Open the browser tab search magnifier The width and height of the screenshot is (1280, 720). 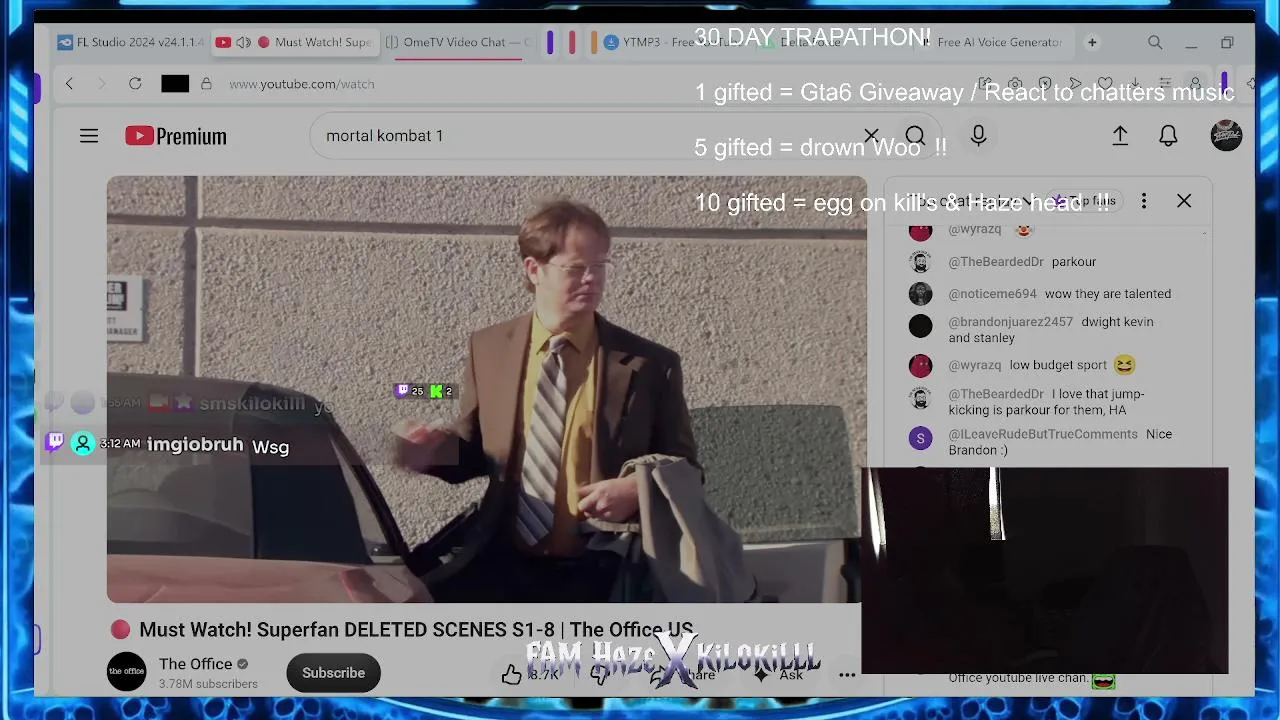1155,43
